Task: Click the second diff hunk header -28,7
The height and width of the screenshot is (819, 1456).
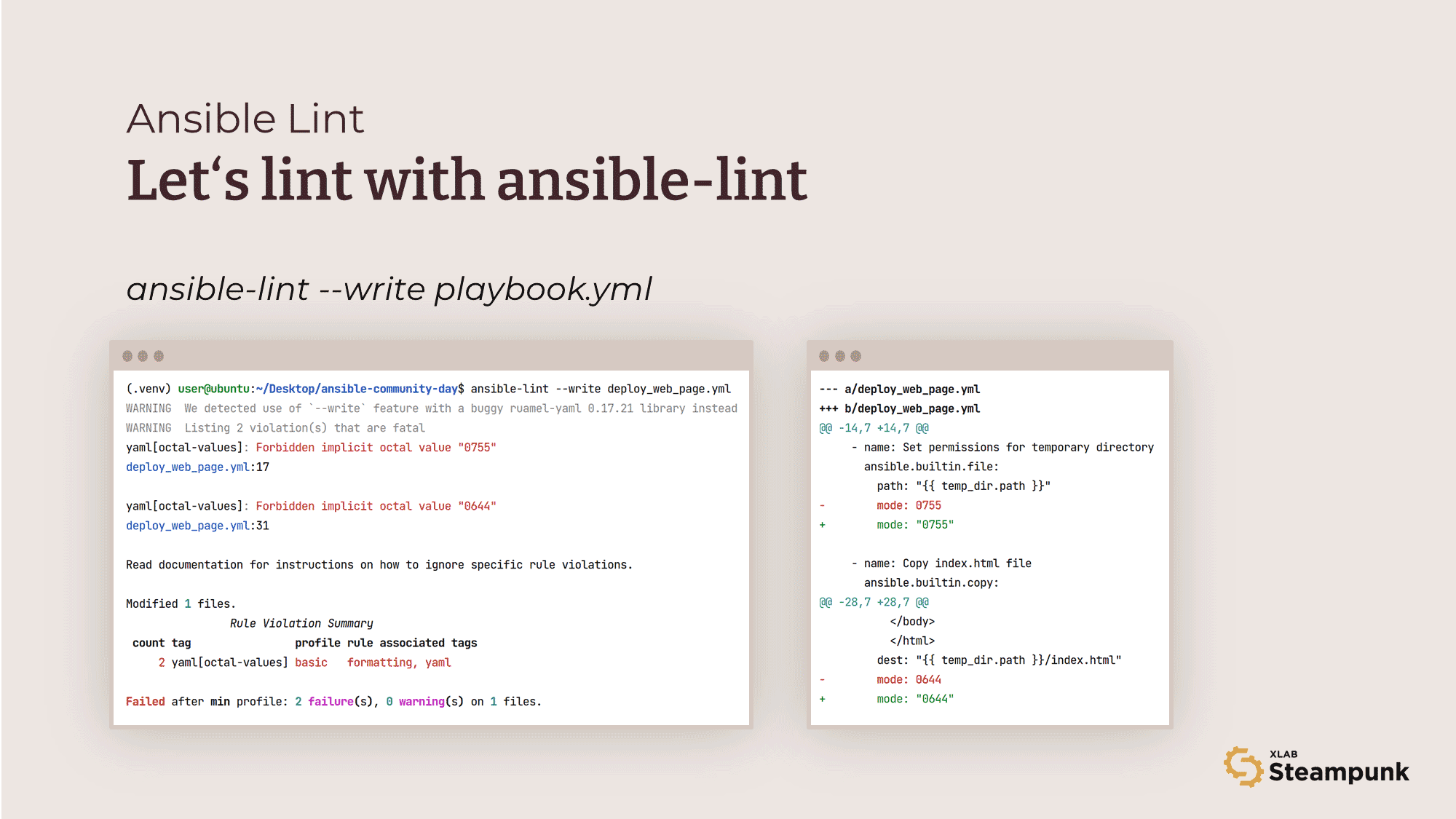Action: click(x=874, y=602)
